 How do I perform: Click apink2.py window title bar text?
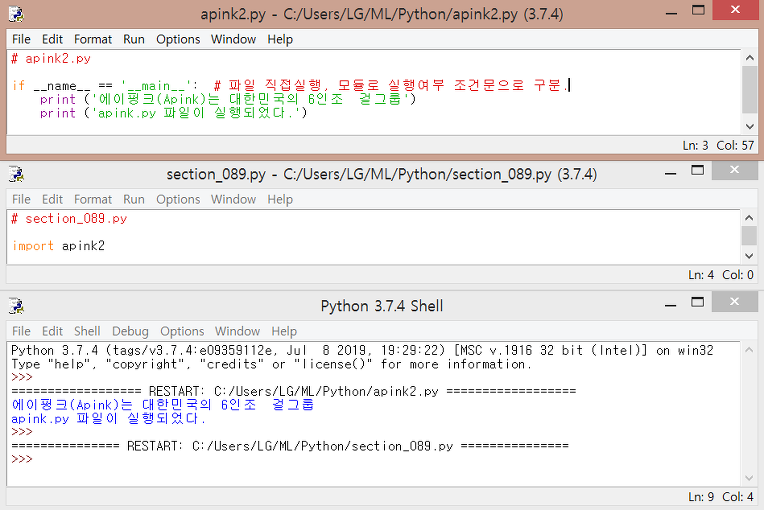(x=382, y=14)
